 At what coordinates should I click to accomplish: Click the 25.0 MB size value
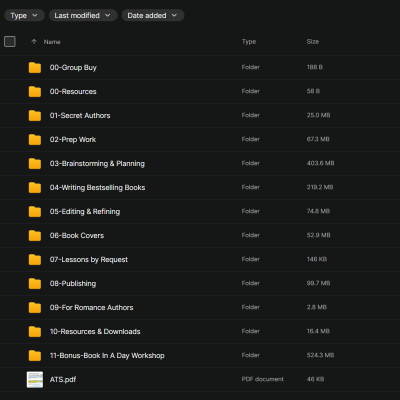click(x=318, y=115)
